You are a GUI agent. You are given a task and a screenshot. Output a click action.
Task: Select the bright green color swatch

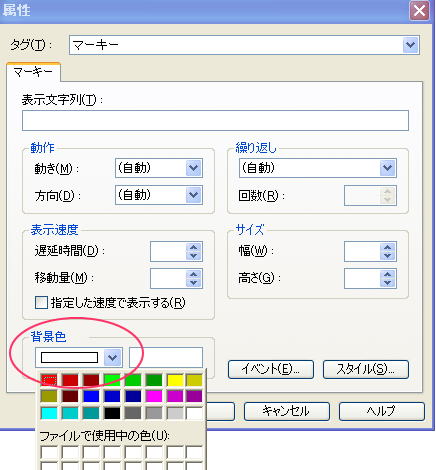pos(112,380)
